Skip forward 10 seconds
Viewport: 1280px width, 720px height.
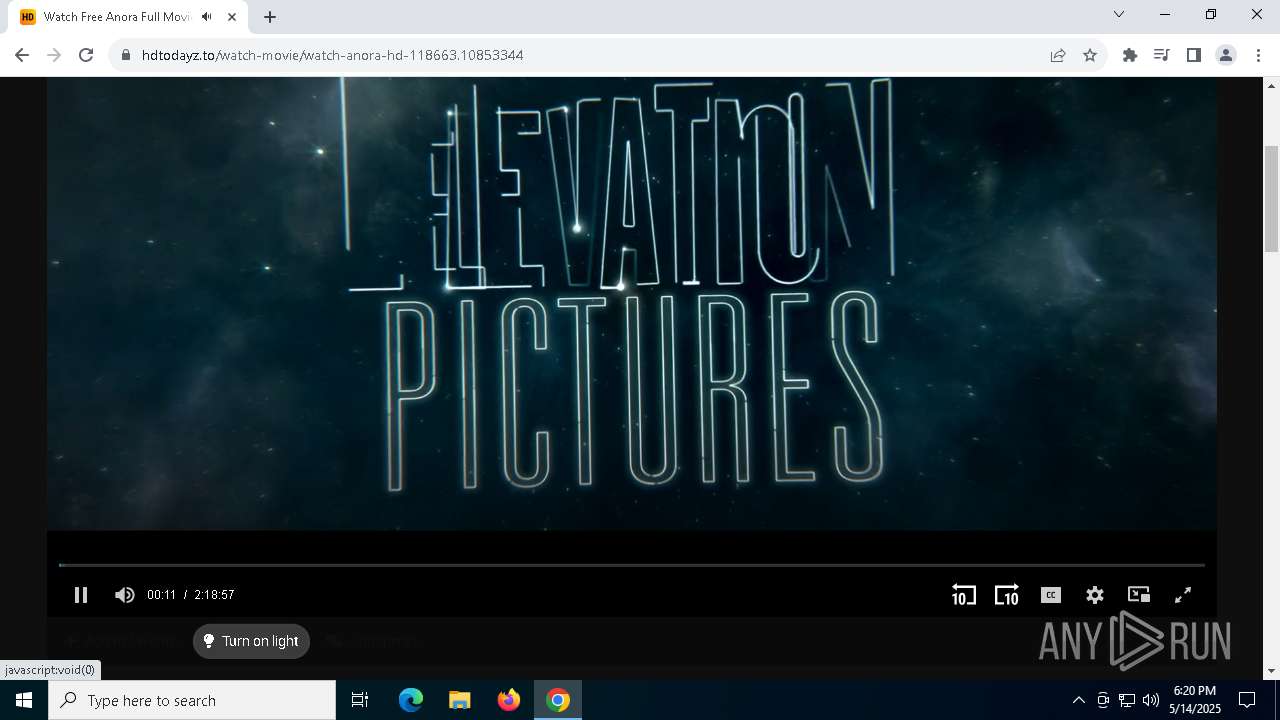tap(1006, 595)
